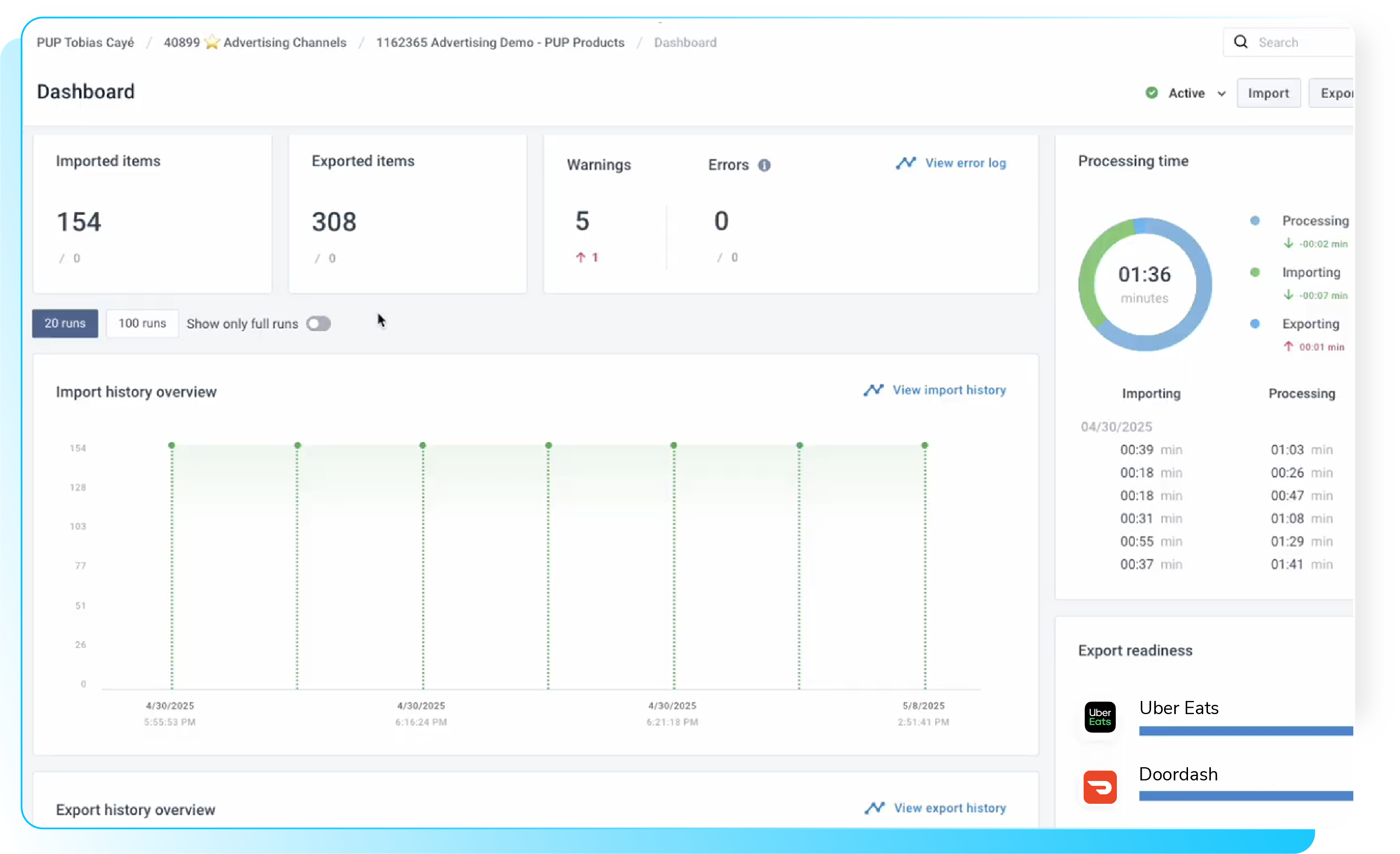Expand the breadcrumb for Advertising Channels
The image size is (1400, 854).
click(255, 42)
